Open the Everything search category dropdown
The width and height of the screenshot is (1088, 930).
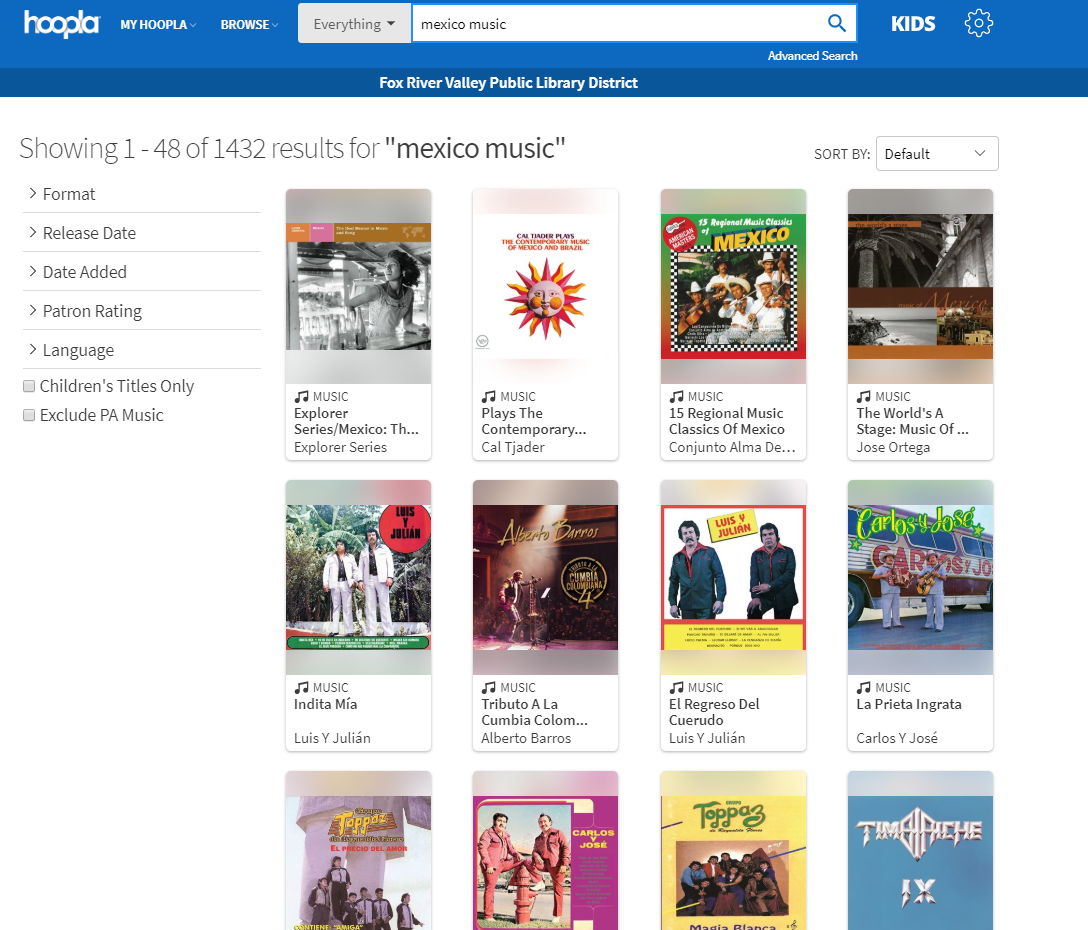(x=354, y=24)
